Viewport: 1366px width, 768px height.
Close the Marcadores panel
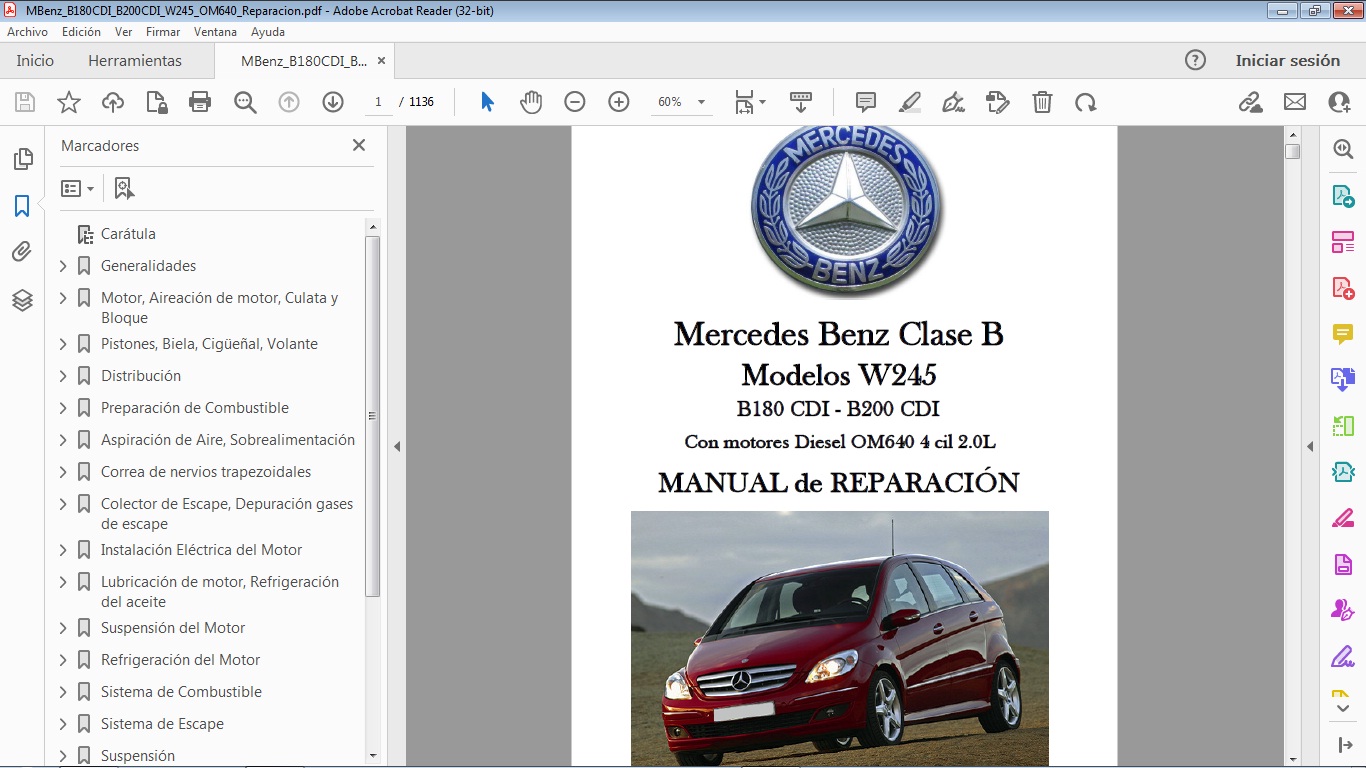(x=359, y=145)
